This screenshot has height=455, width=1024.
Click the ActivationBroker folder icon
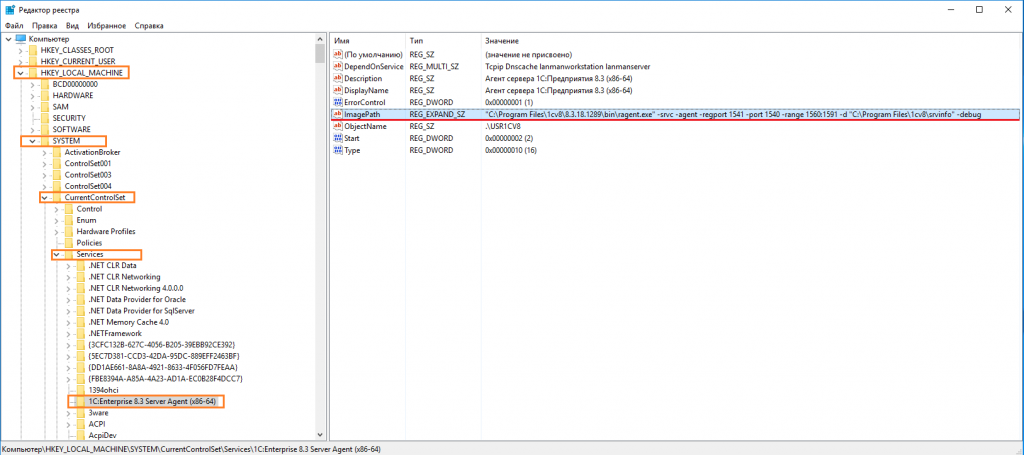pyautogui.click(x=56, y=151)
